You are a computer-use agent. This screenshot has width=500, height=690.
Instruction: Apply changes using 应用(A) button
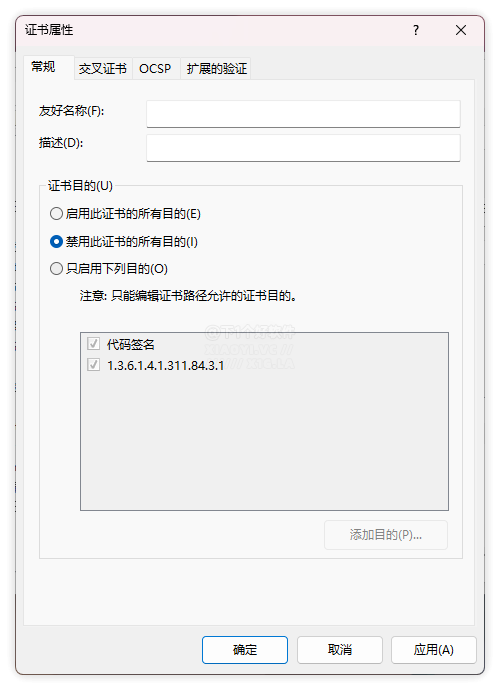point(434,650)
